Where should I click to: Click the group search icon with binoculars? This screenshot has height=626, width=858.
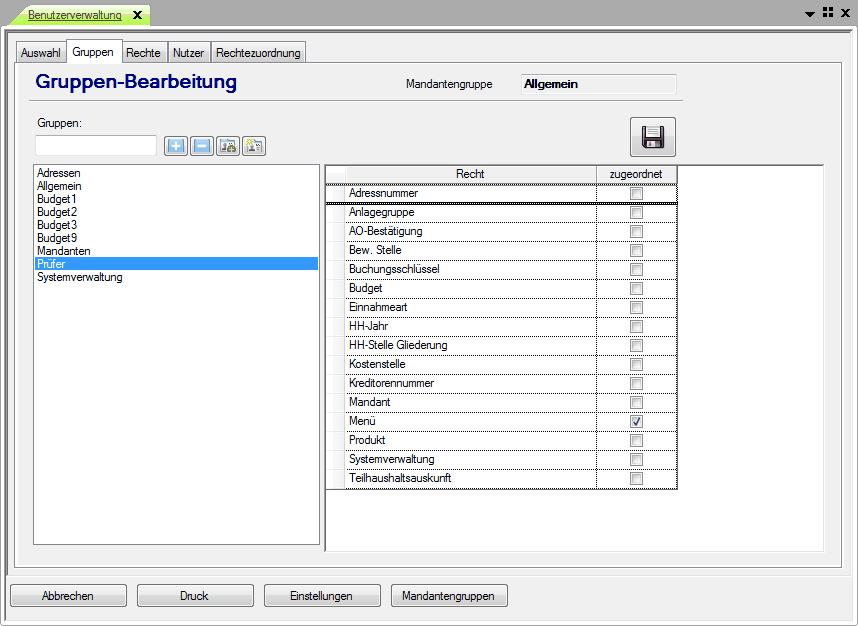pyautogui.click(x=228, y=146)
